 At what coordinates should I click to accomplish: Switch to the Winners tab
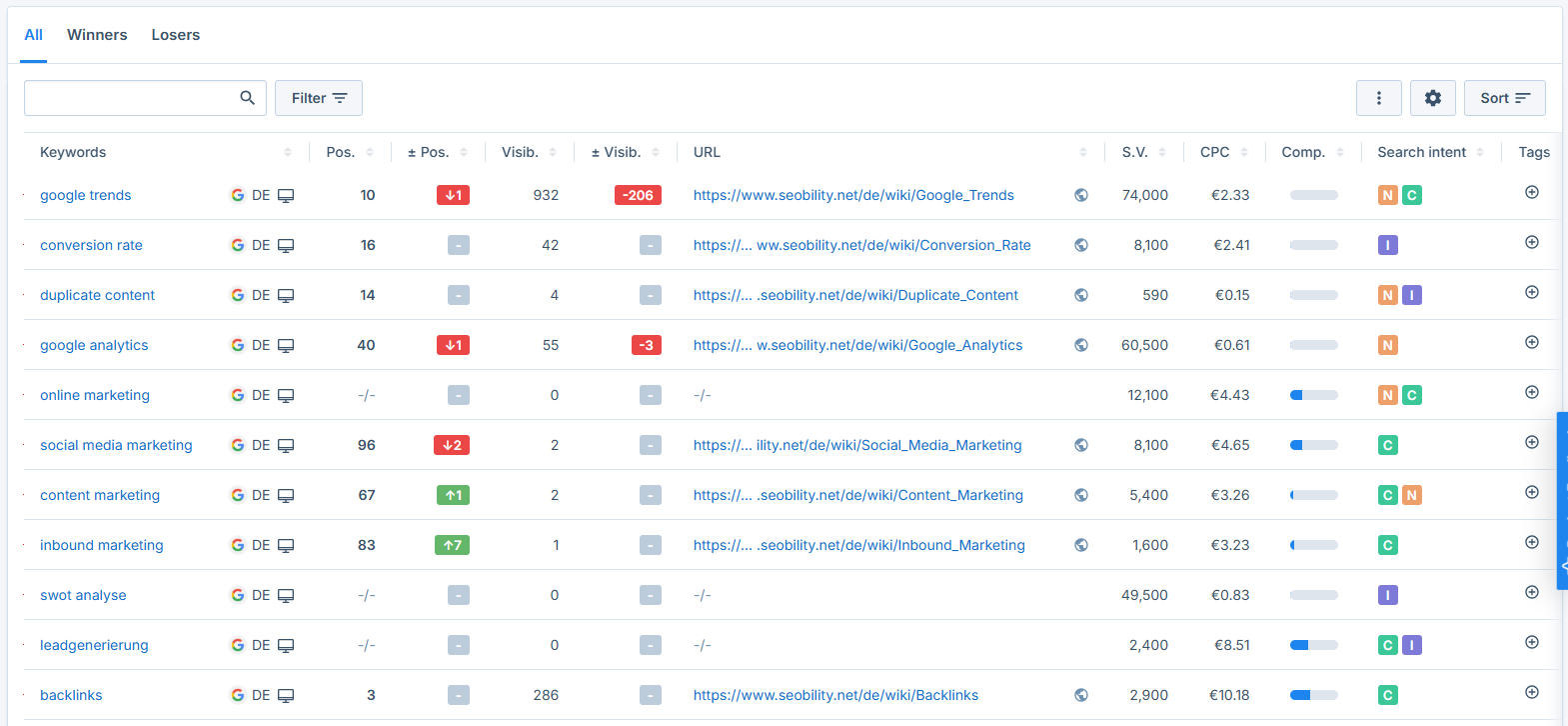coord(97,35)
